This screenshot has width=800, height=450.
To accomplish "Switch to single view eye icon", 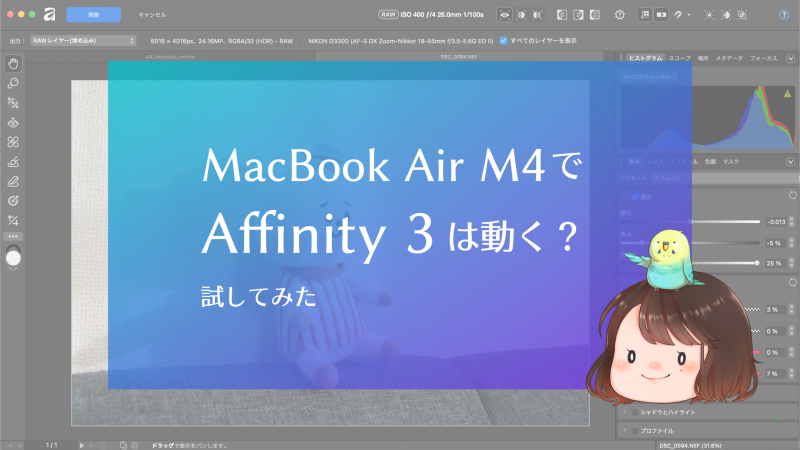I will point(505,15).
